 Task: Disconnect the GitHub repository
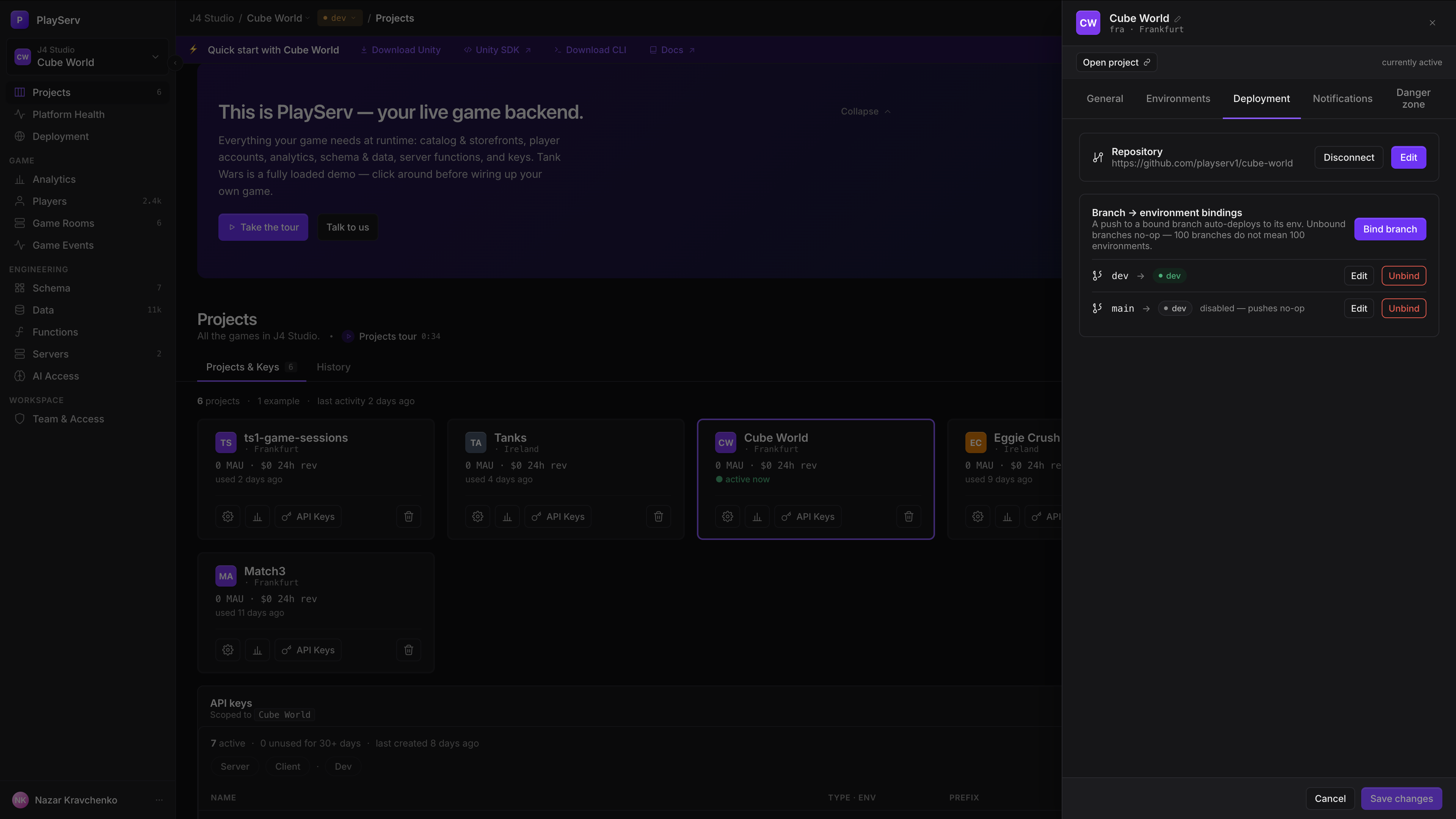pos(1349,157)
